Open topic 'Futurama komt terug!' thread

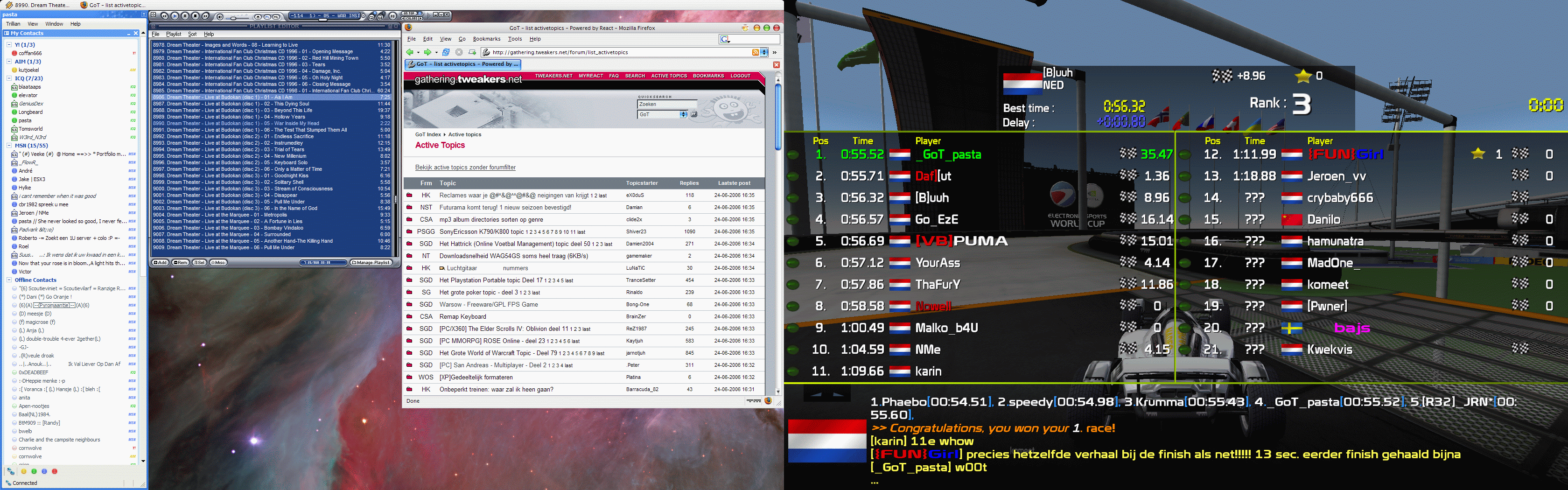[x=505, y=208]
